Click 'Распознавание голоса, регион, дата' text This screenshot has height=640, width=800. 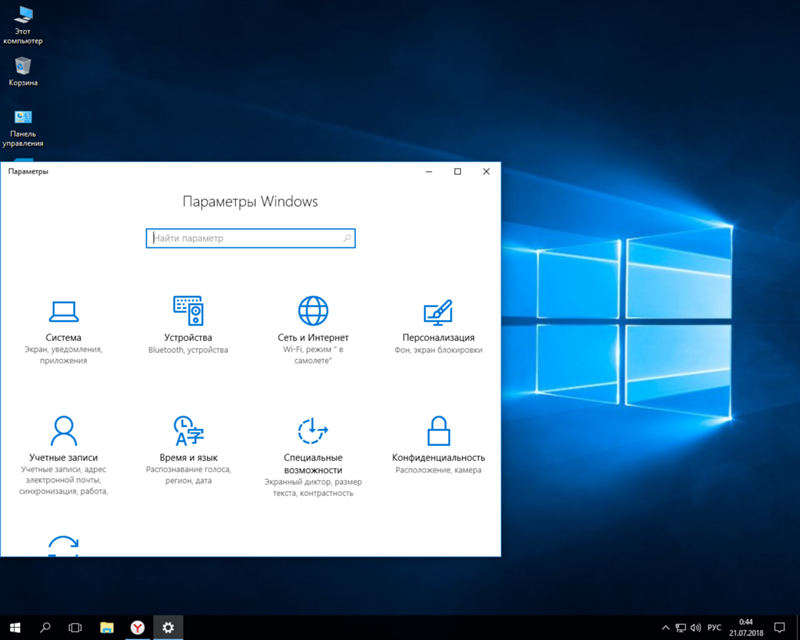coord(188,475)
